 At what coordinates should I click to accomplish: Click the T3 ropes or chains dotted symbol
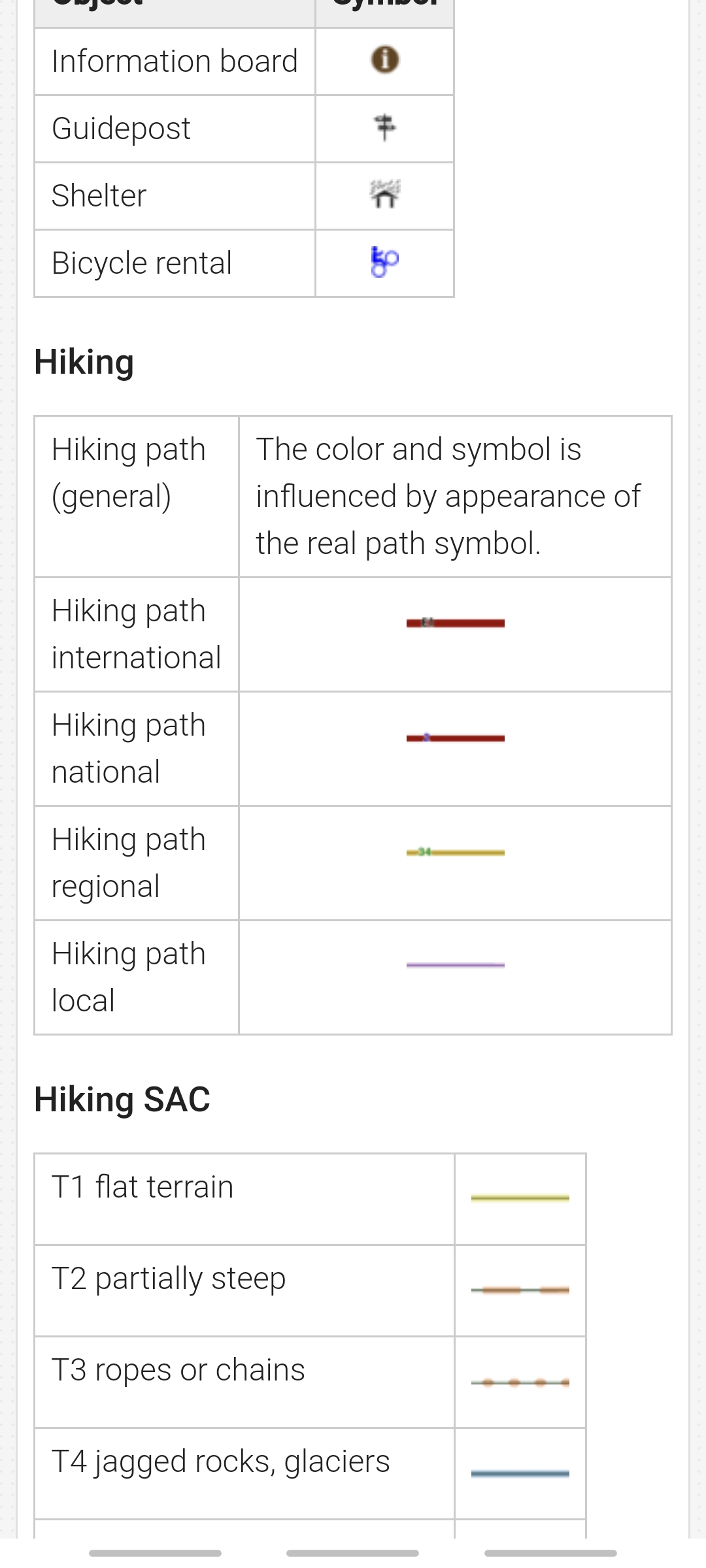coord(520,1382)
